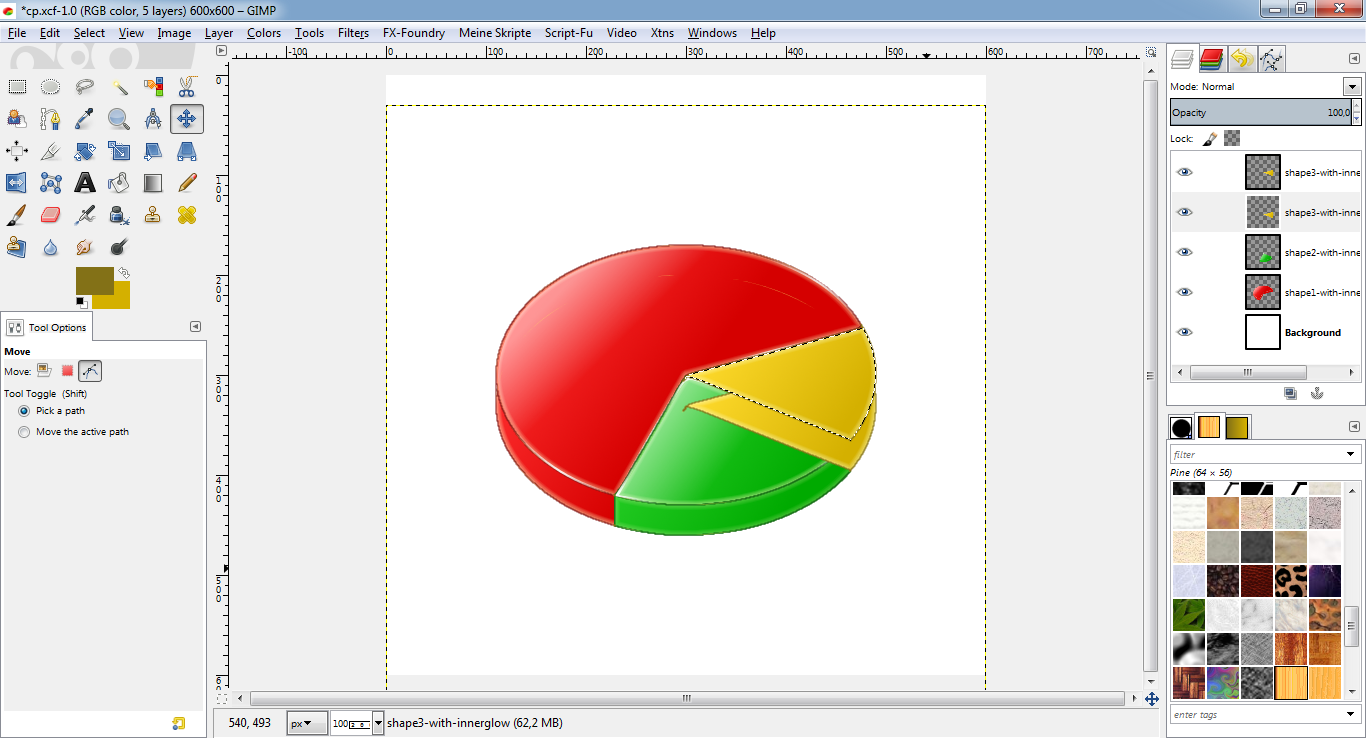Hide the shape1-with-innerglow layer

click(x=1185, y=292)
